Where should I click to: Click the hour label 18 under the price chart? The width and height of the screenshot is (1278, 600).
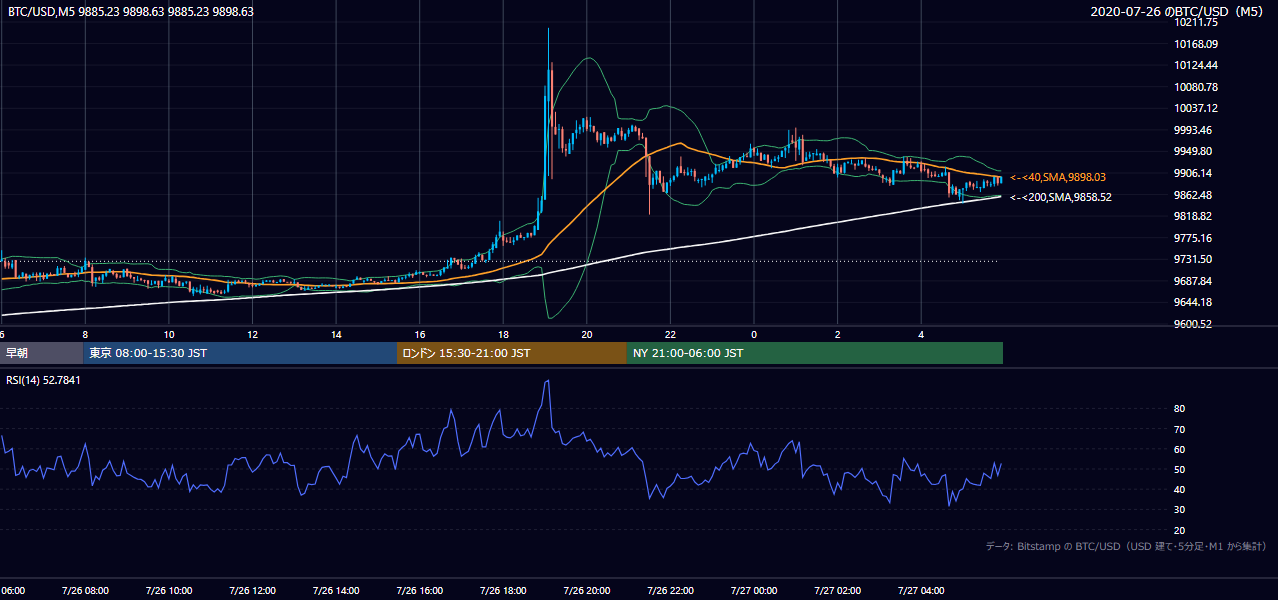point(503,334)
